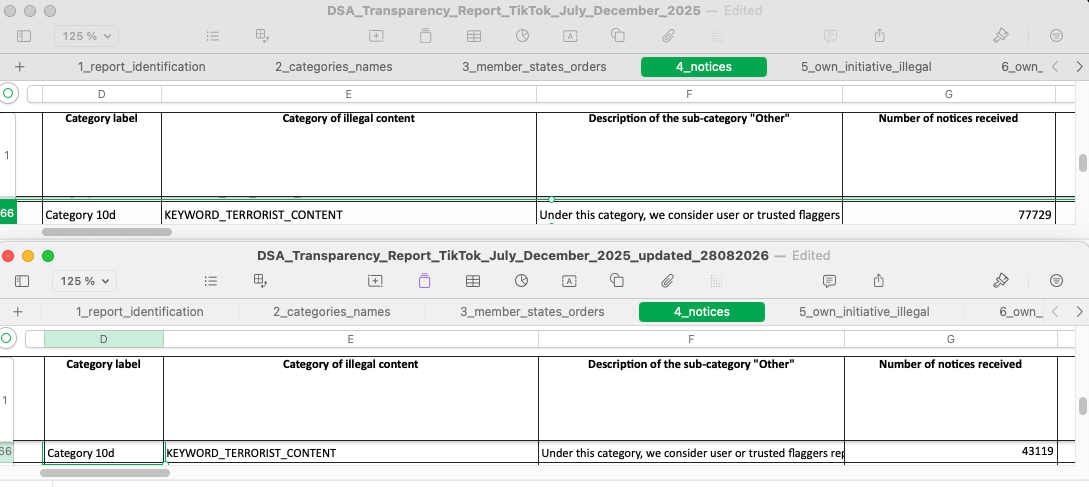Share the background report spreadsheet
The width and height of the screenshot is (1089, 487).
[880, 35]
